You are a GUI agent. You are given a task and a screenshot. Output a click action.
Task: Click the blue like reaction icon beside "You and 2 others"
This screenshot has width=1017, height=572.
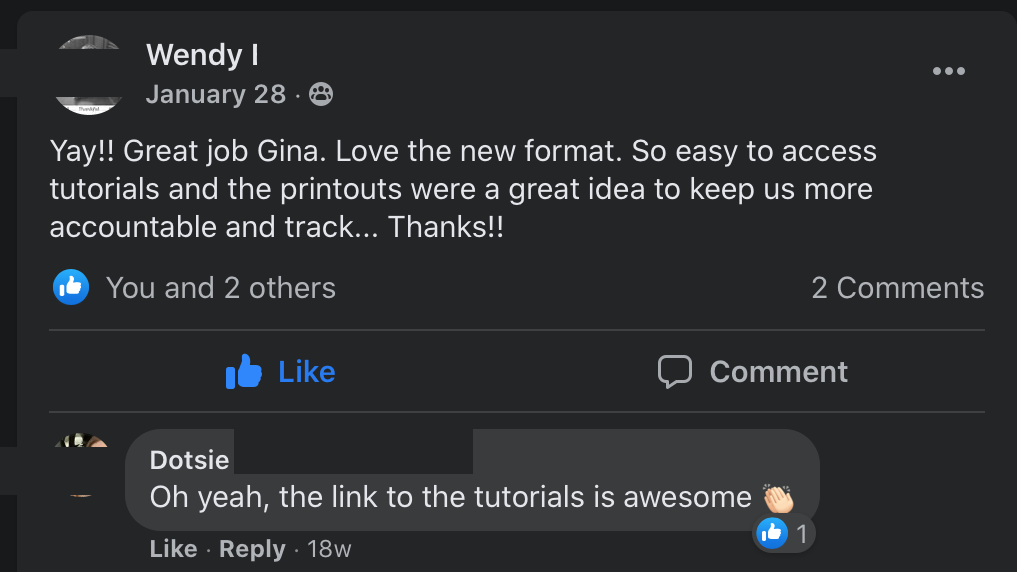(x=71, y=288)
